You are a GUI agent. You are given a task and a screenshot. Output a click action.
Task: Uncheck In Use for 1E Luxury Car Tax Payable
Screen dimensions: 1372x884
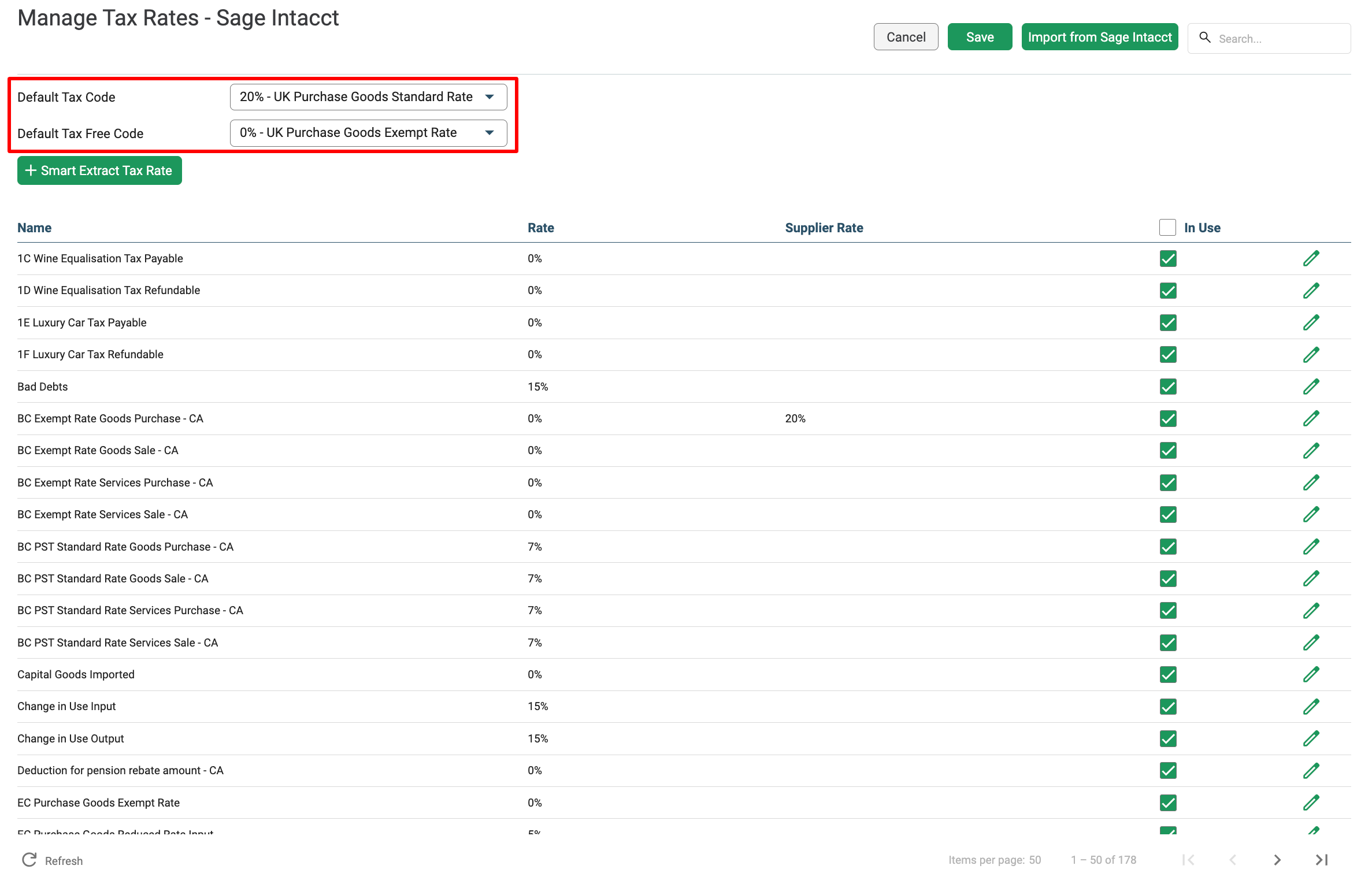click(x=1168, y=322)
